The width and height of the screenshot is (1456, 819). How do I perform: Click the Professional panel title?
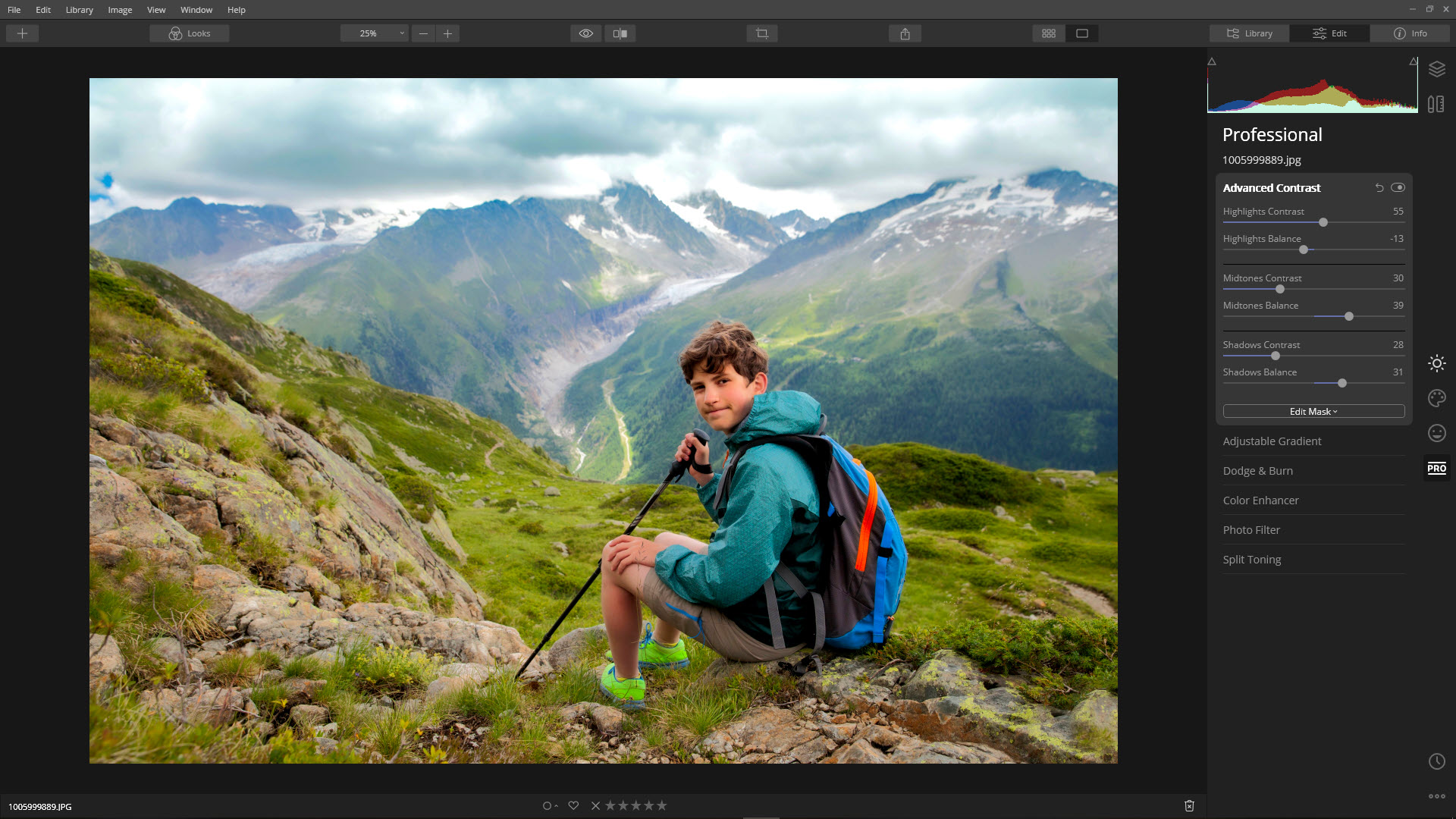tap(1272, 135)
